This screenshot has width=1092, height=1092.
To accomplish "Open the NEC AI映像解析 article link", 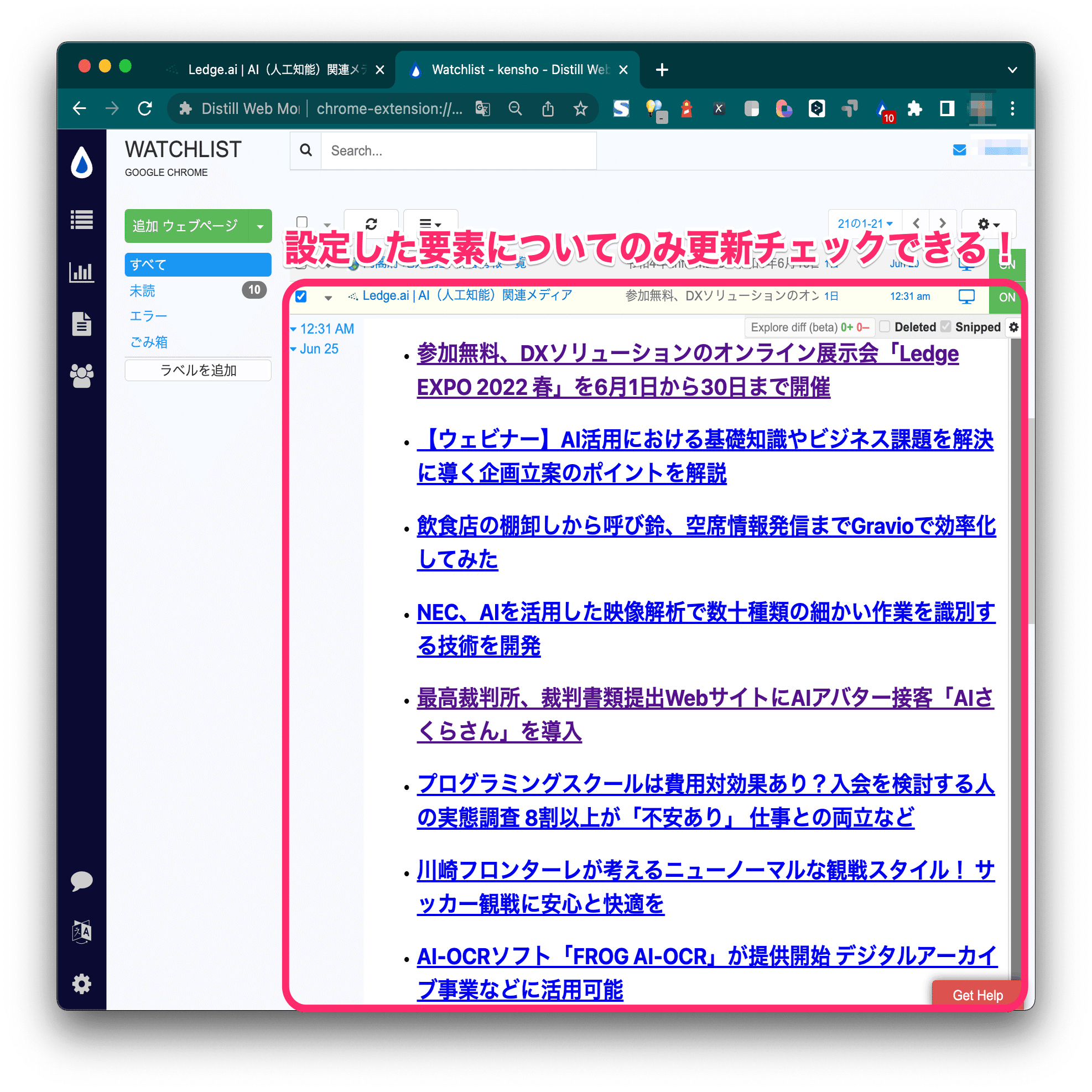I will tap(706, 628).
